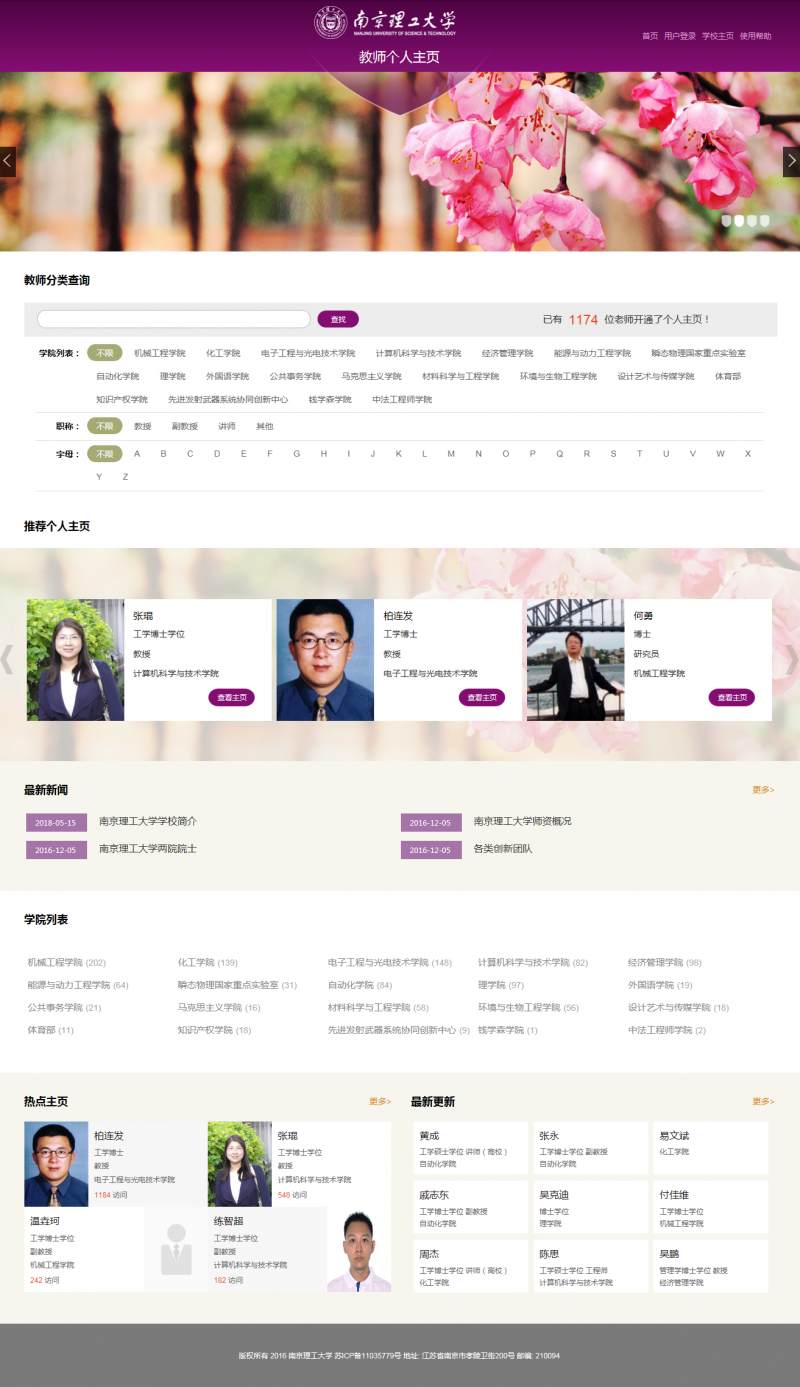Click the Nanjing University logo emblem

click(x=332, y=23)
